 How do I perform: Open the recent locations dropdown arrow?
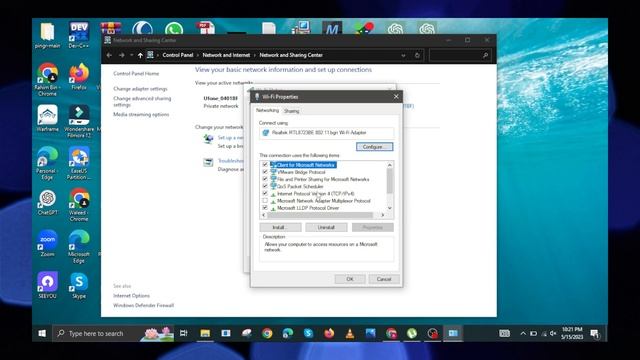pyautogui.click(x=131, y=55)
